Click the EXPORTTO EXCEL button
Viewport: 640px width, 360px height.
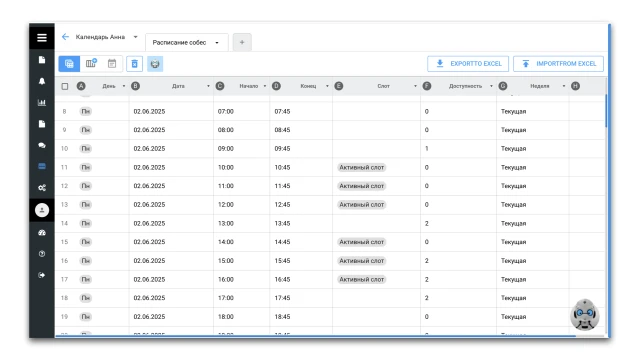pos(468,64)
